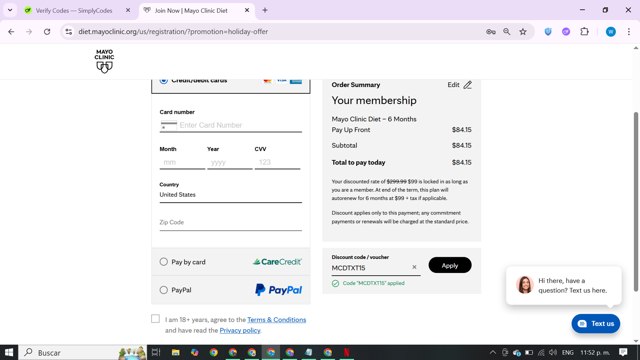Image resolution: width=640 pixels, height=360 pixels.
Task: Click the CVV field
Action: (278, 162)
